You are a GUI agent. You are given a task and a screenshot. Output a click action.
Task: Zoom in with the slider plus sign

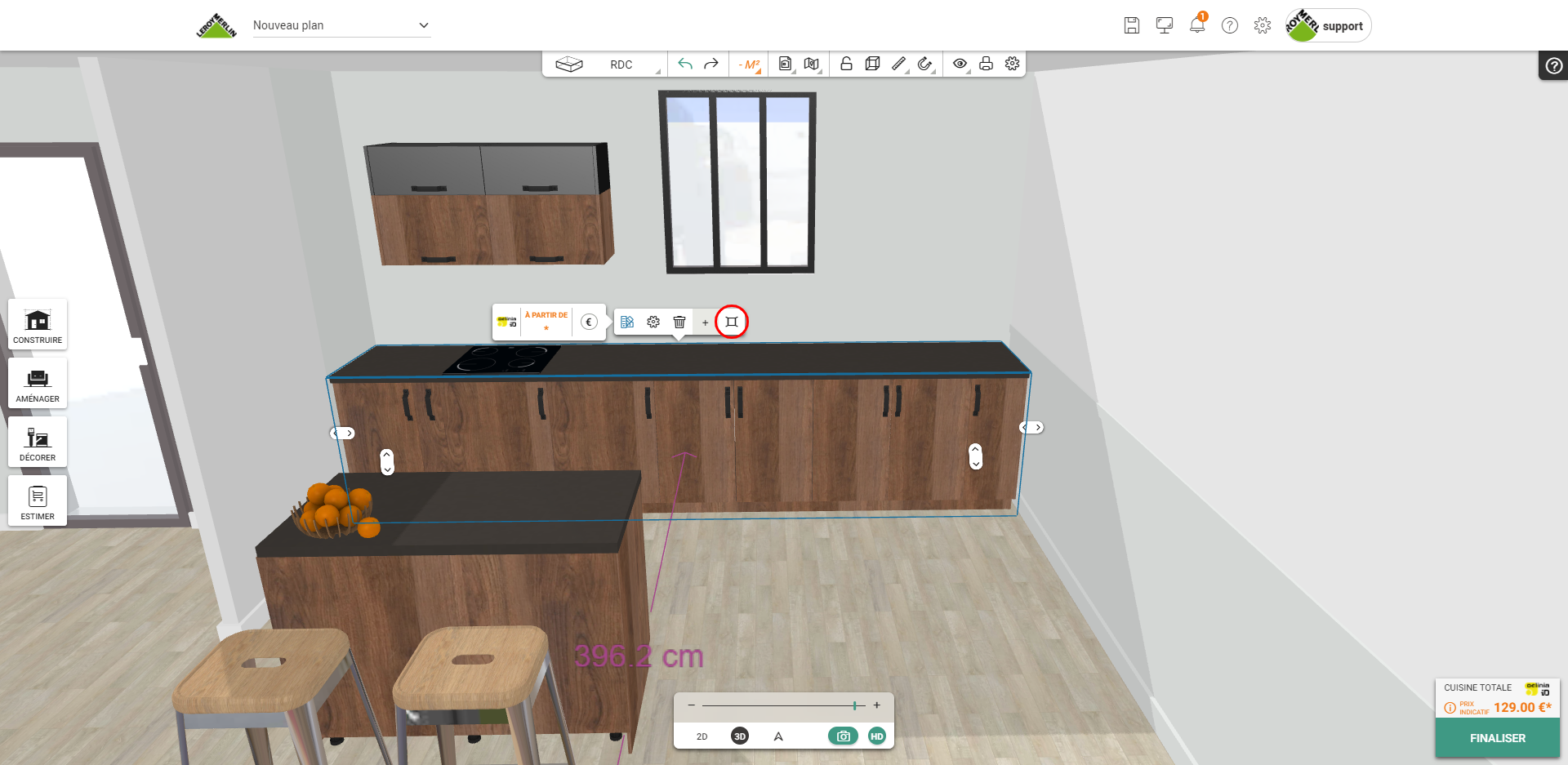pyautogui.click(x=877, y=705)
